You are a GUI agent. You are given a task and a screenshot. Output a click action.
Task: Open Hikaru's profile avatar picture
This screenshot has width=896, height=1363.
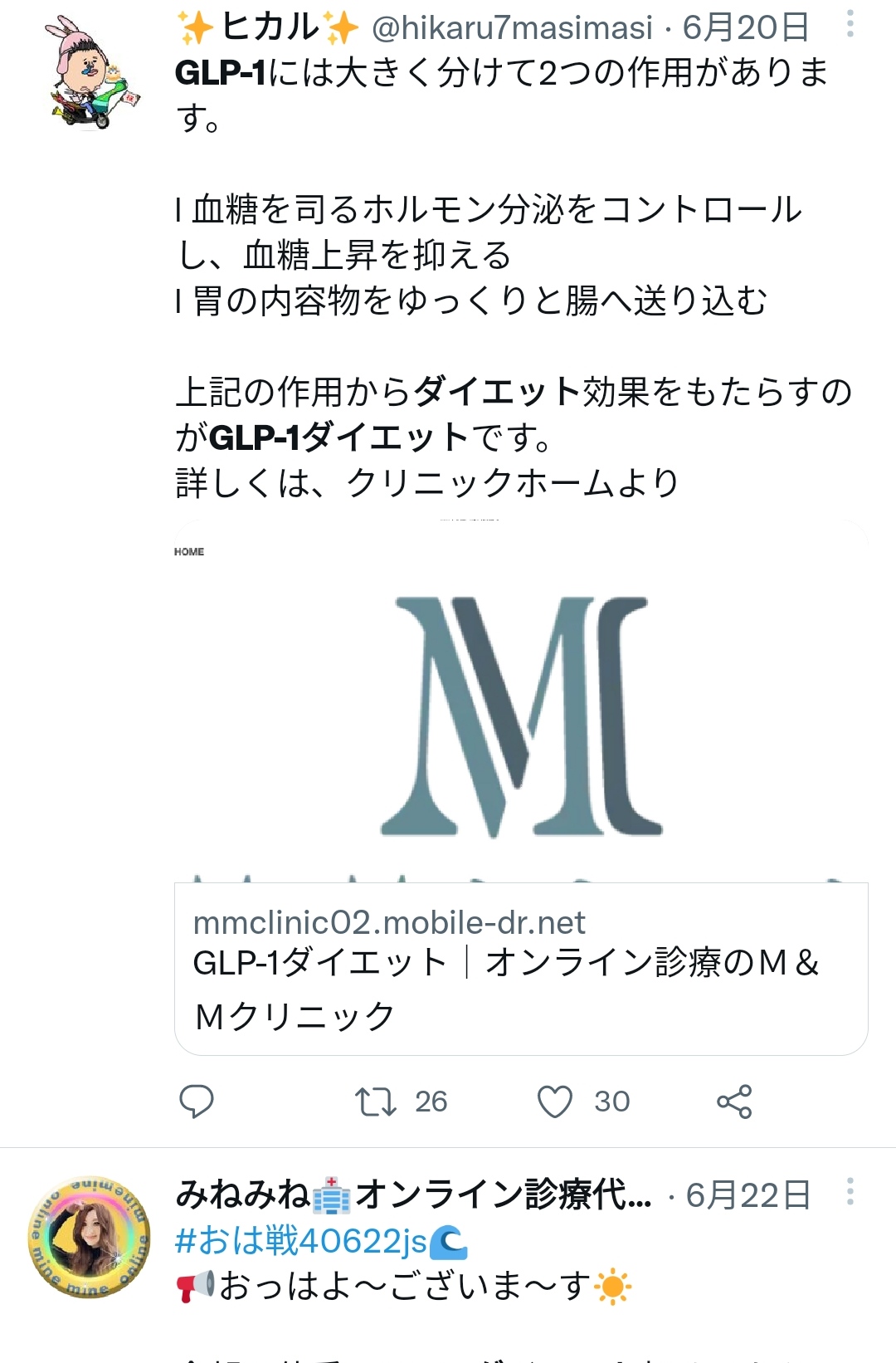(x=92, y=73)
